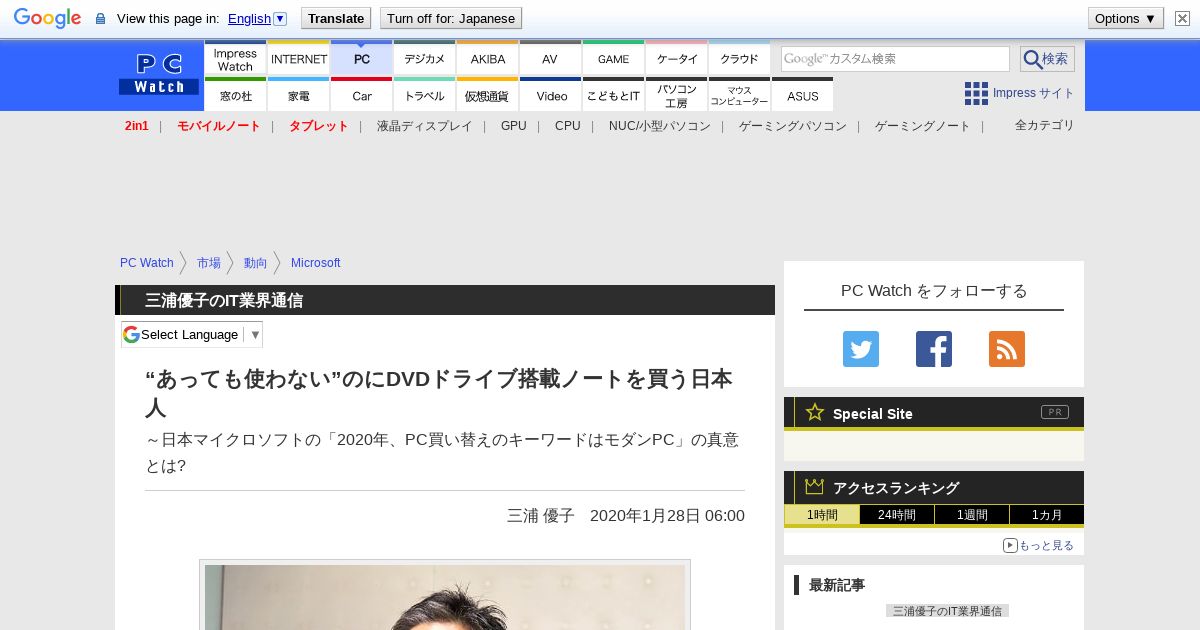
Task: Select the highlighted PC site tab
Action: (362, 59)
